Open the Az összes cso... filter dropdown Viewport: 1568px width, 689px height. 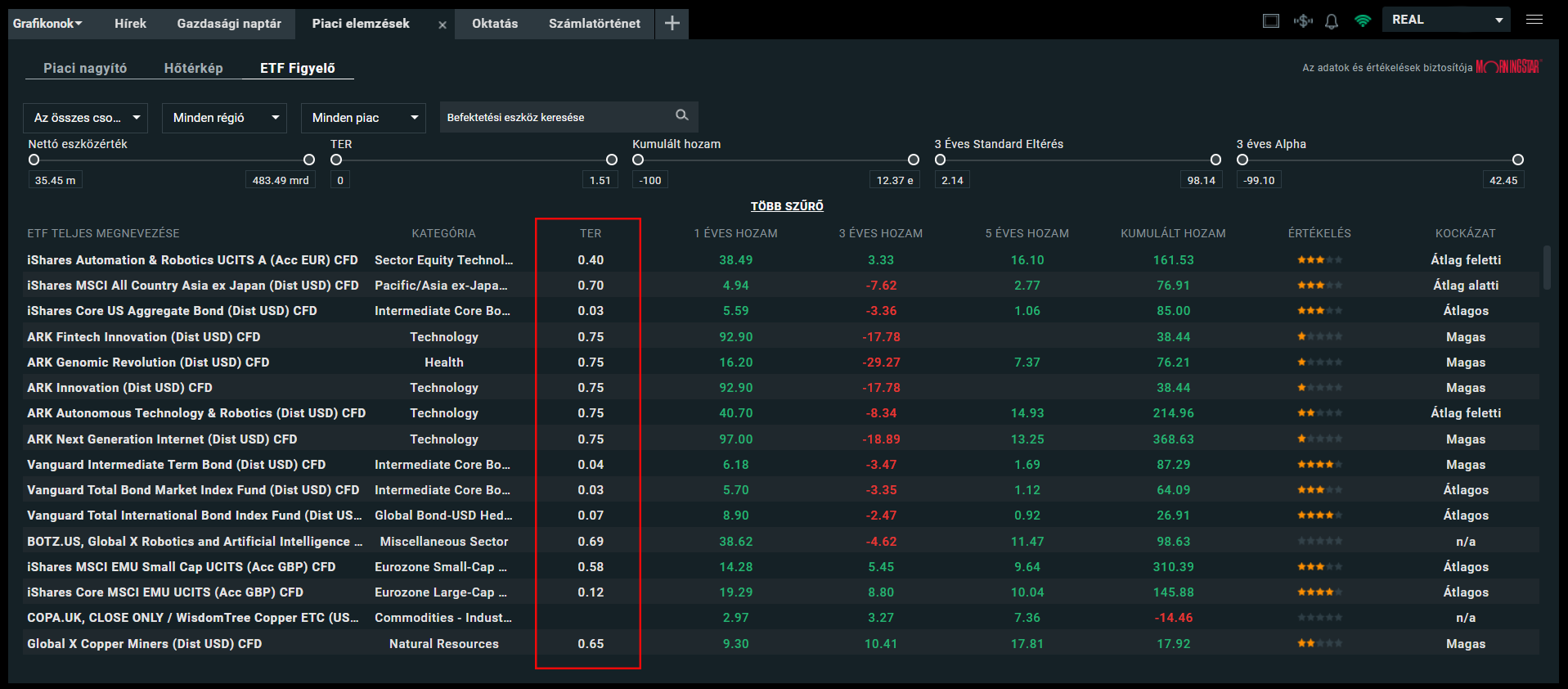coord(85,118)
